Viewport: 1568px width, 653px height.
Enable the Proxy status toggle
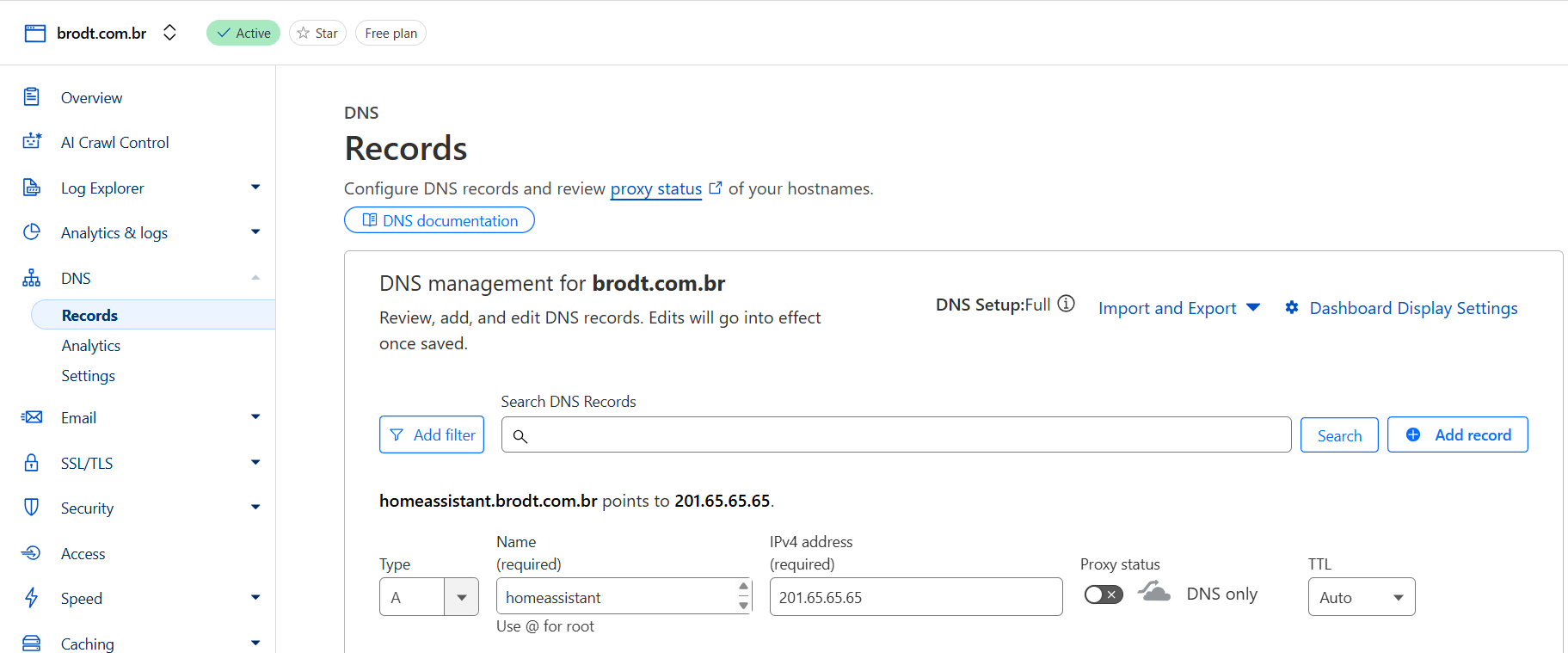[x=1104, y=594]
